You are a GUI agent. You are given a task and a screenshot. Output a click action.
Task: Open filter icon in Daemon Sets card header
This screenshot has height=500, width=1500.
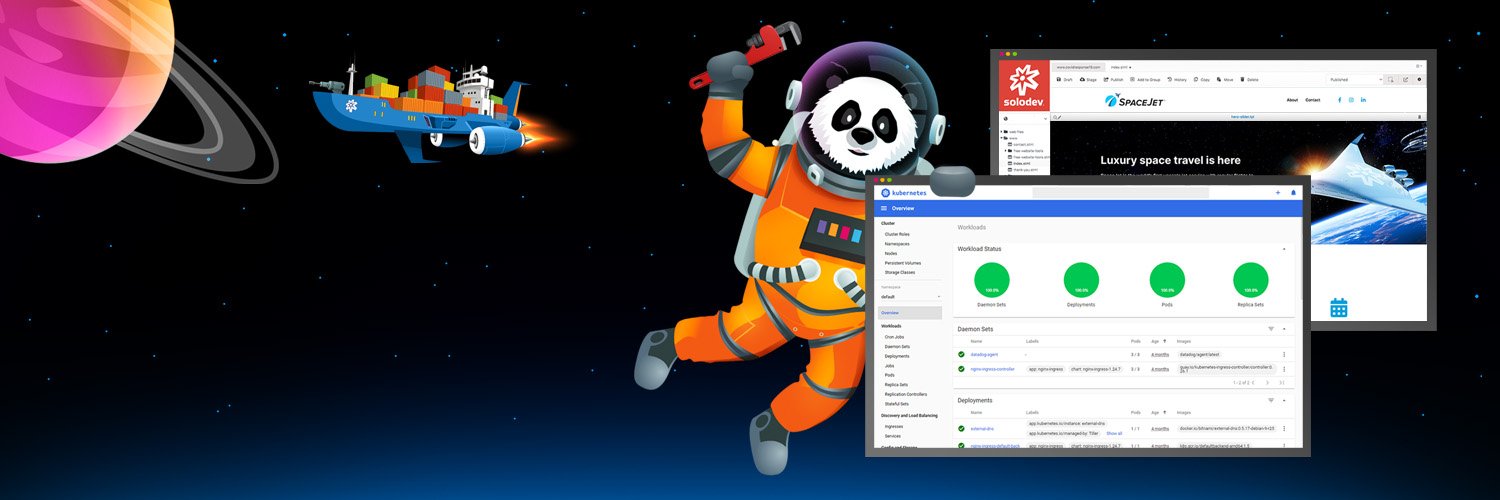tap(1271, 329)
